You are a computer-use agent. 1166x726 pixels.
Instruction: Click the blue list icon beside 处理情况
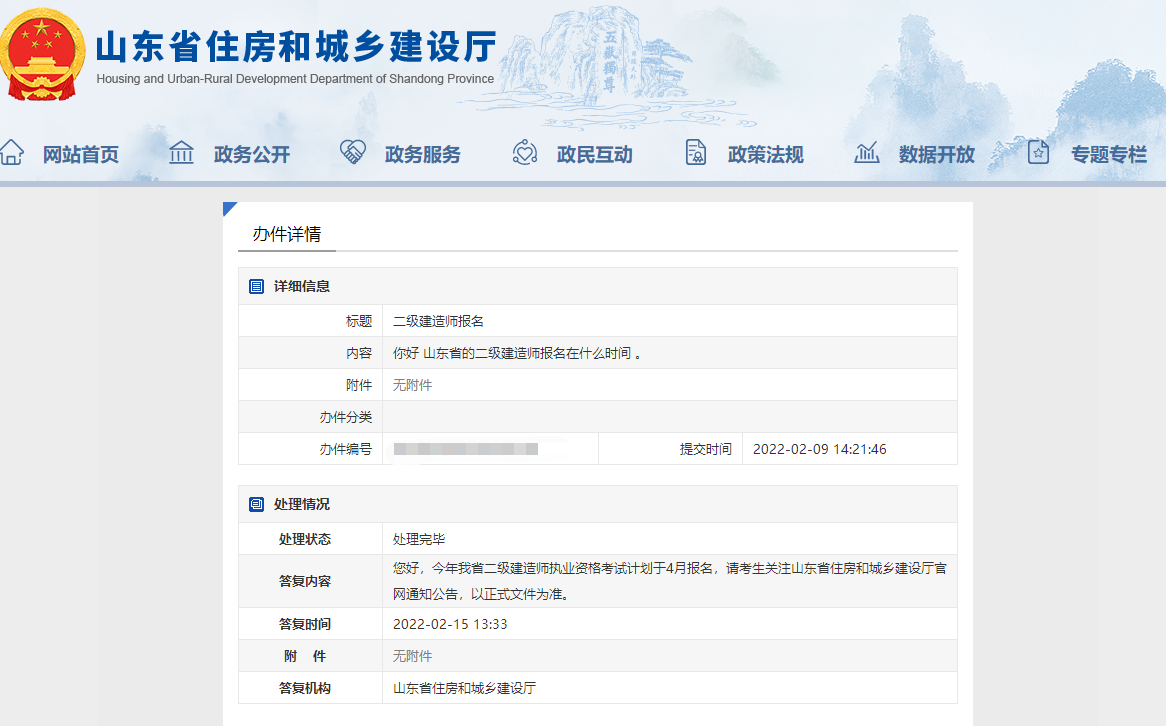pyautogui.click(x=257, y=504)
